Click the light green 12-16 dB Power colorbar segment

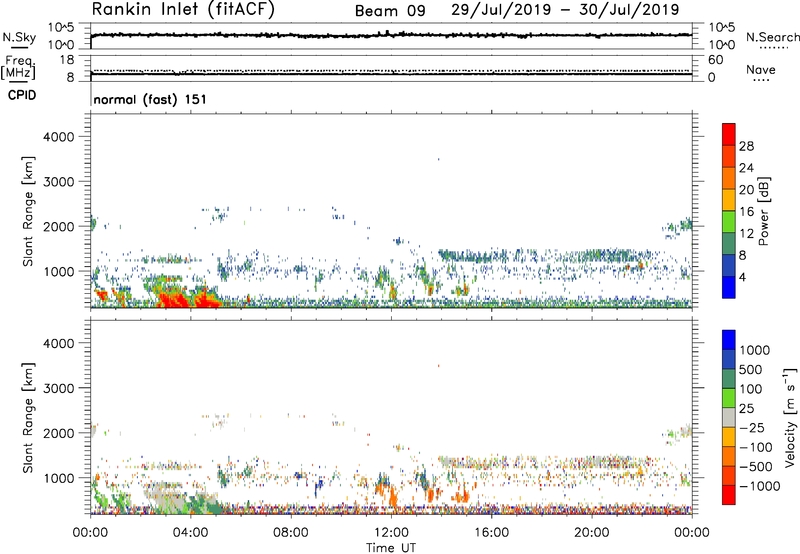click(729, 222)
